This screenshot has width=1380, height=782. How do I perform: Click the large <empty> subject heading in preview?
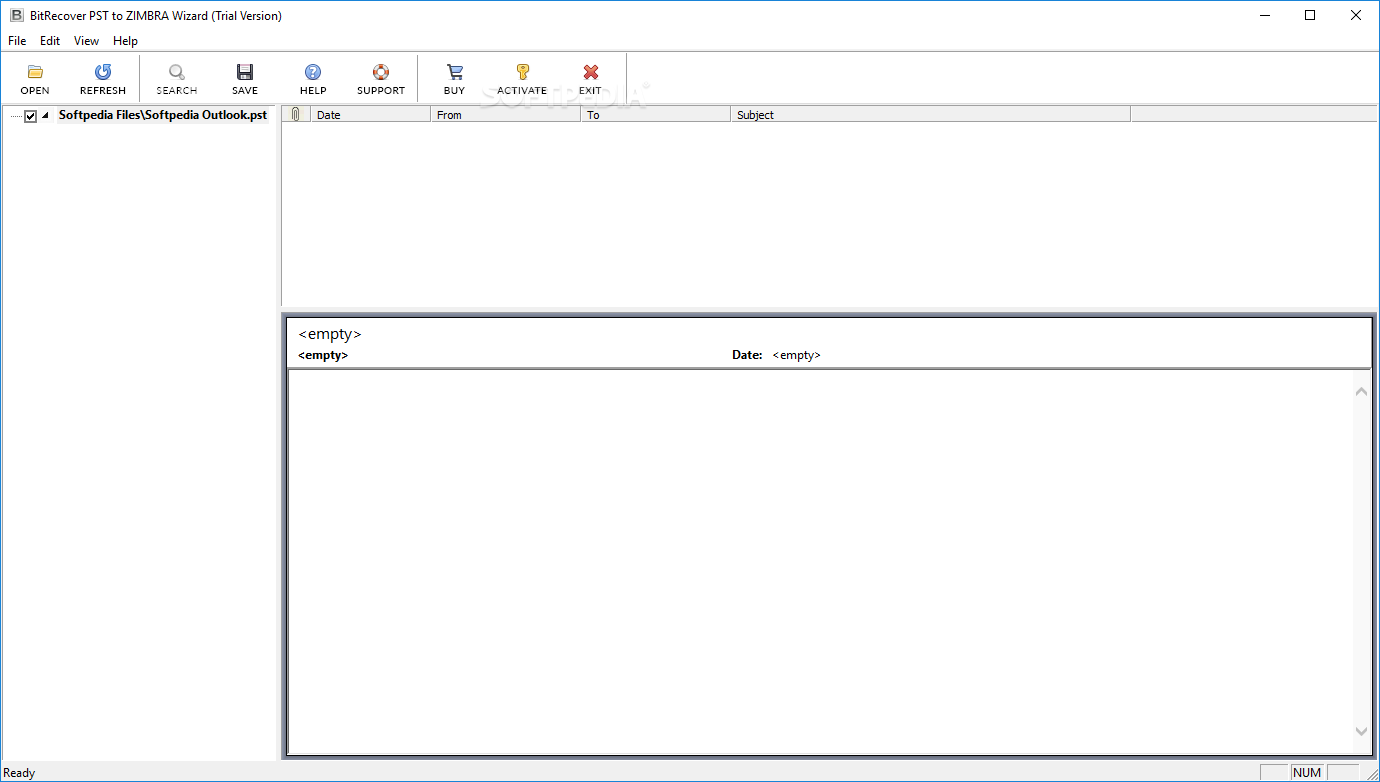point(330,334)
